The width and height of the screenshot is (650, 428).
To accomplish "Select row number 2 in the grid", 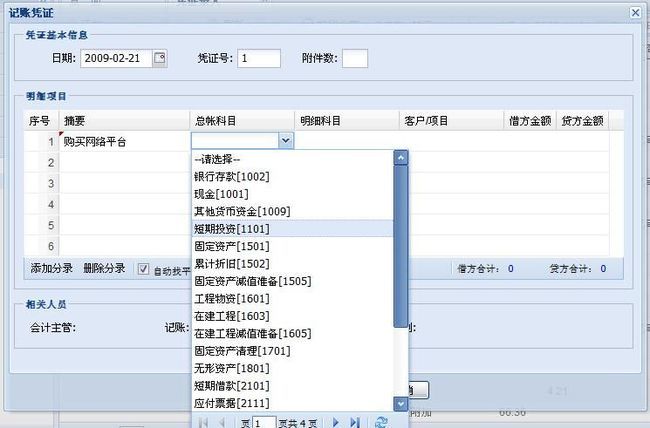I will (x=41, y=163).
